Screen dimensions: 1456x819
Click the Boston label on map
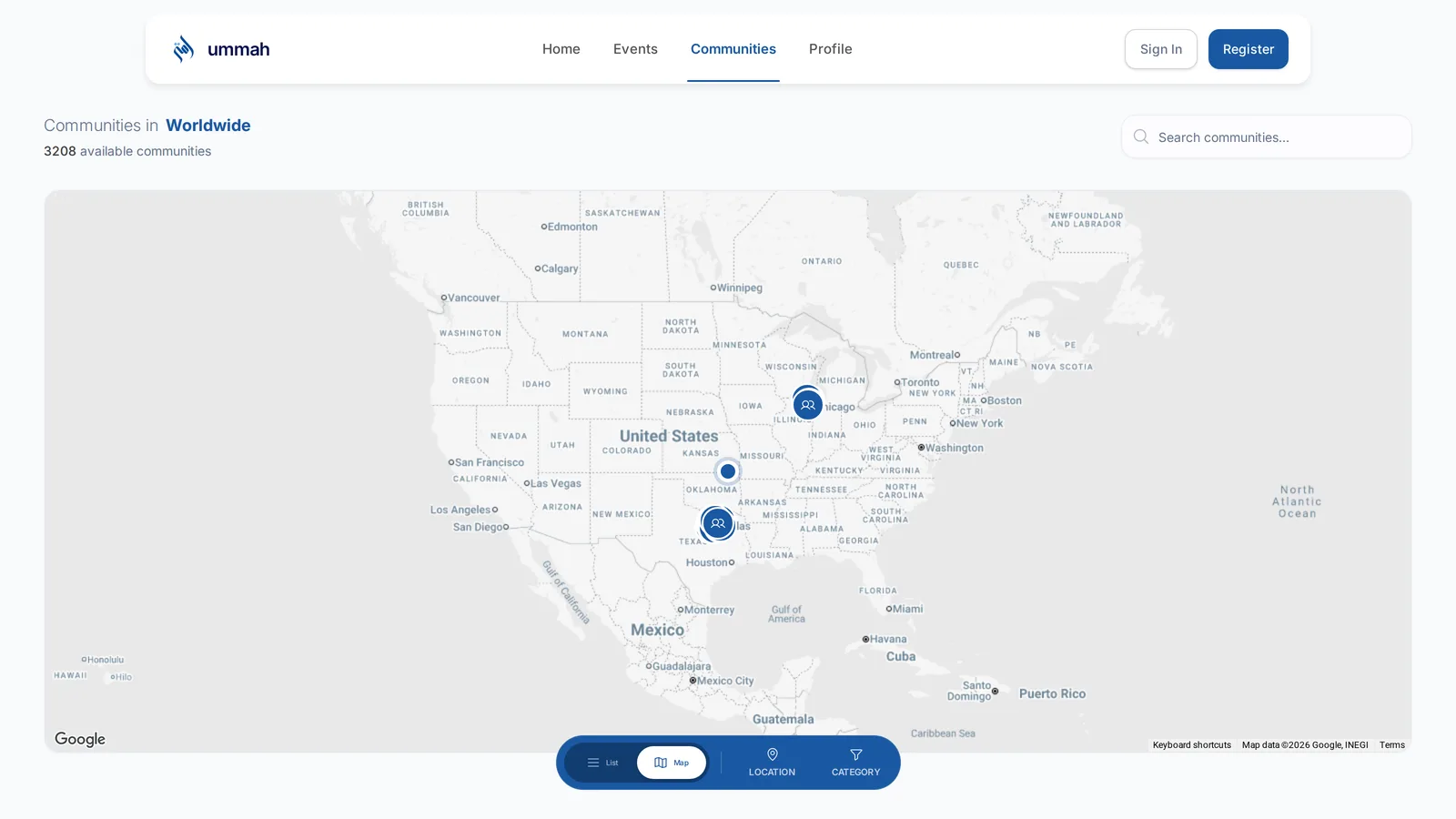click(x=1005, y=400)
